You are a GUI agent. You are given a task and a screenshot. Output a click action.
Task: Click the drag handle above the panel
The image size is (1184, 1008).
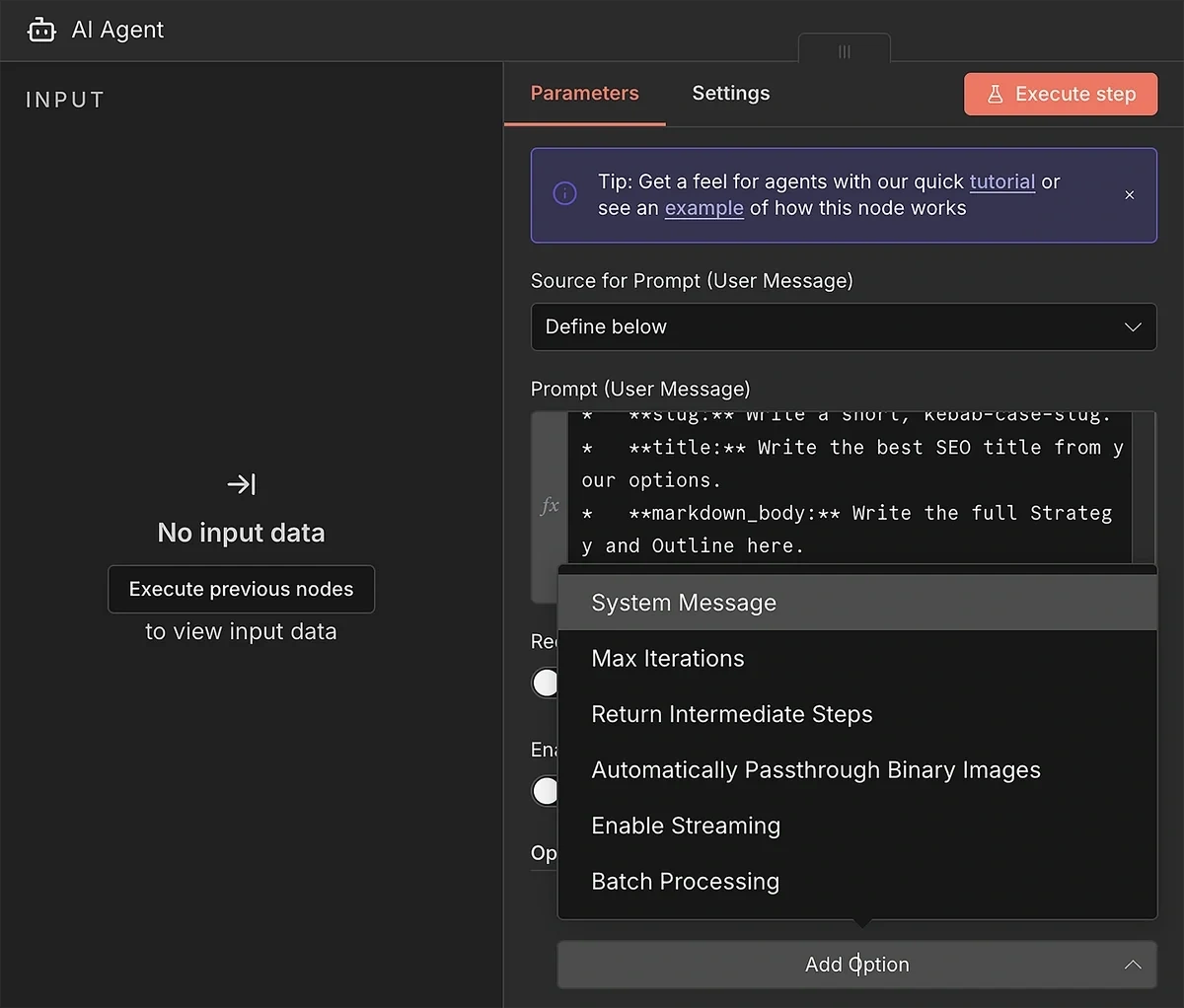844,51
